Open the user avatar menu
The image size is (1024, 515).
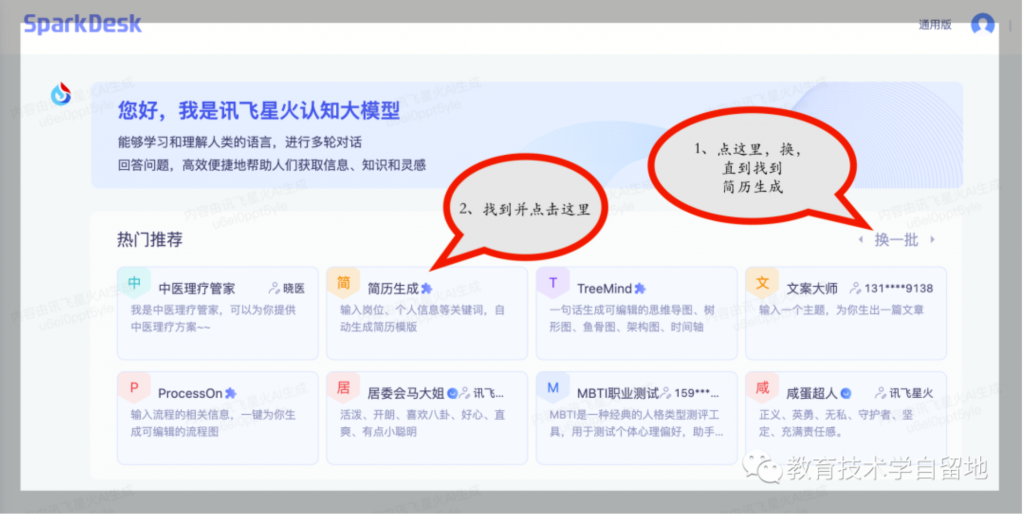click(x=982, y=25)
